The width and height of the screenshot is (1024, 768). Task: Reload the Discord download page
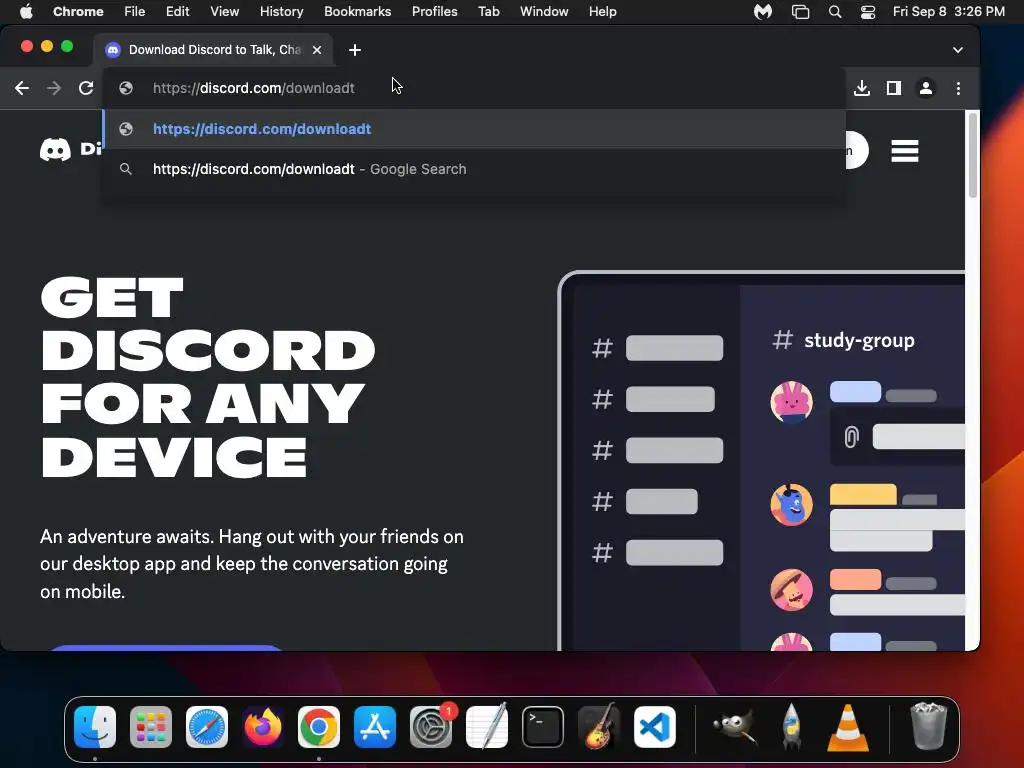point(86,88)
